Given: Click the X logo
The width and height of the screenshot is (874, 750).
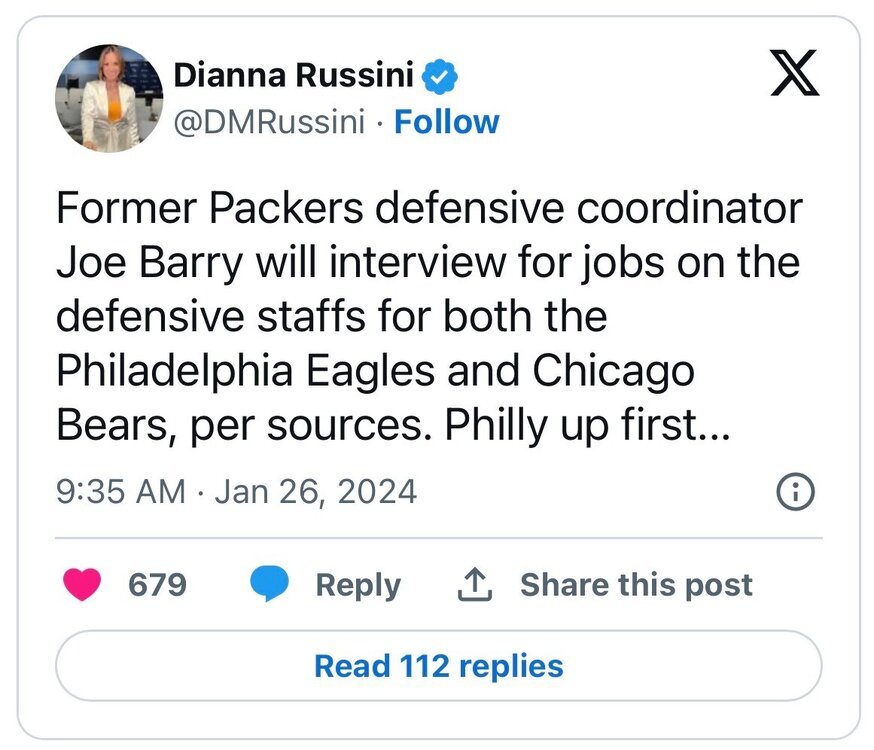Looking at the screenshot, I should pos(794,73).
